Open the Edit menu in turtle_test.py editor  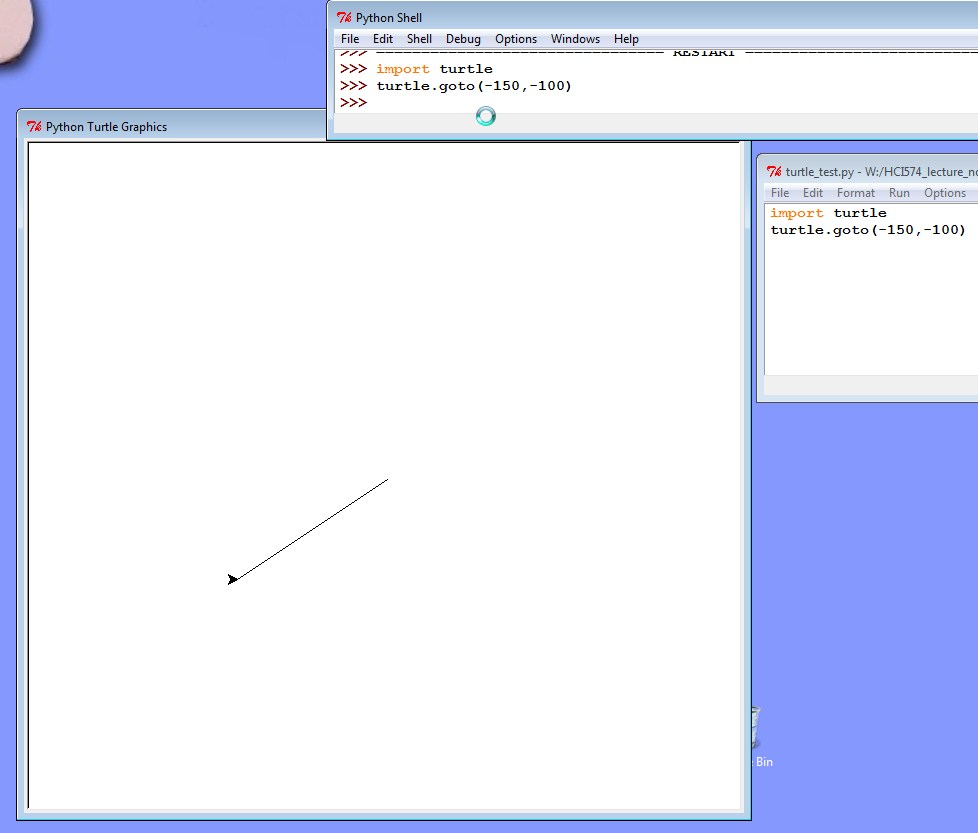[x=813, y=193]
